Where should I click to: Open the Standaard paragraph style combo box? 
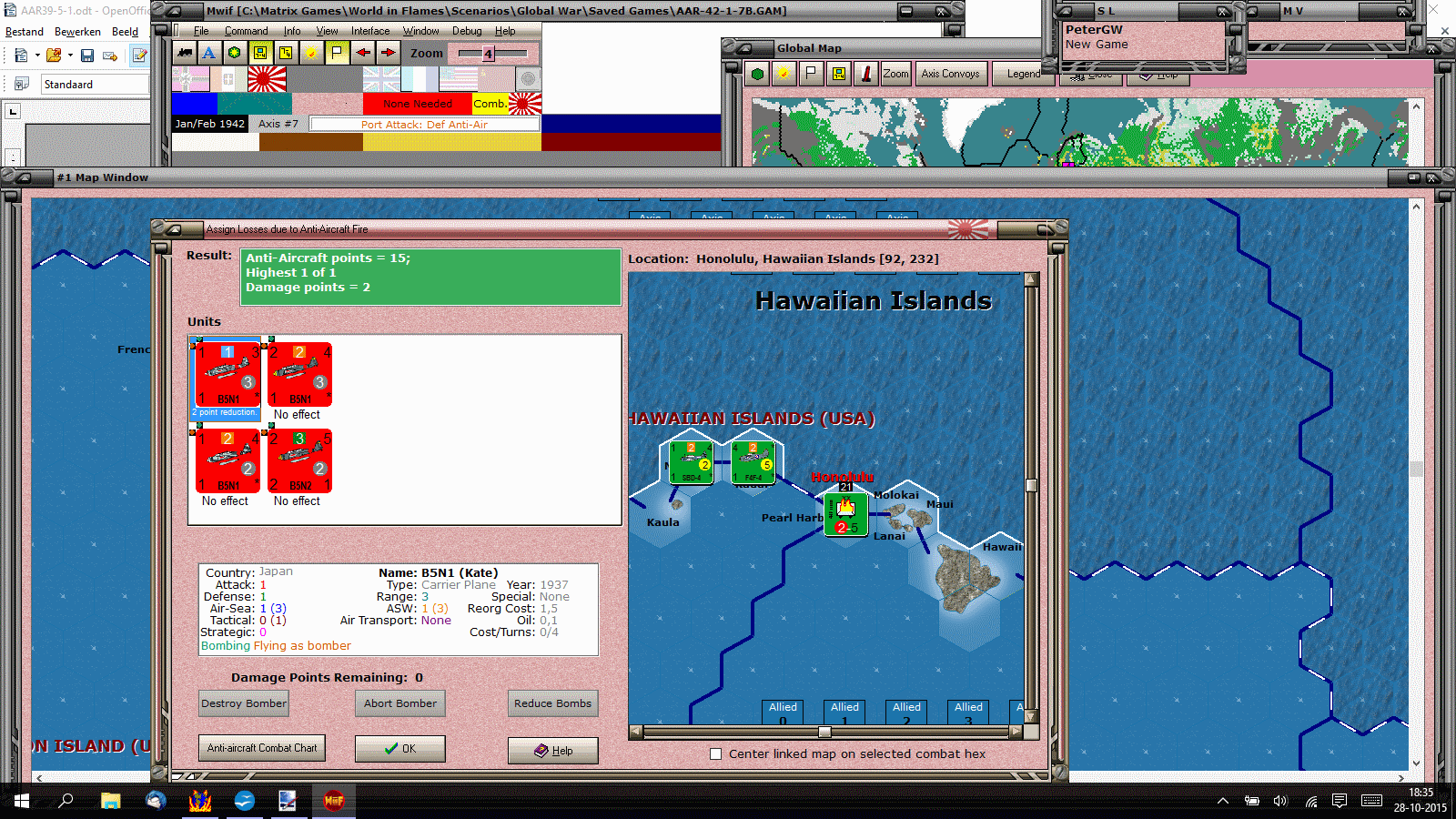(x=95, y=84)
